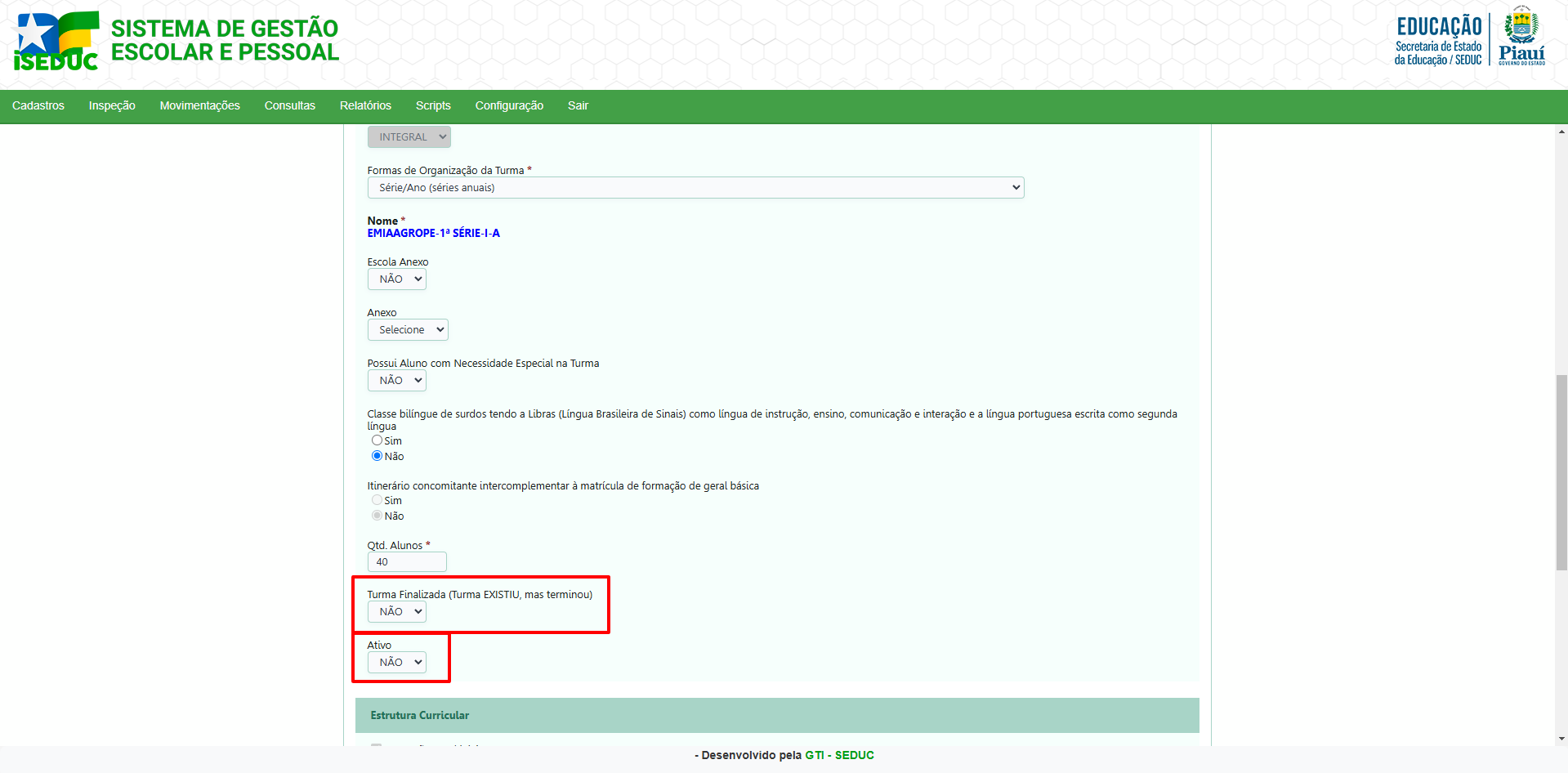
Task: Click the ISEDUC logo in the header
Action: 56,41
